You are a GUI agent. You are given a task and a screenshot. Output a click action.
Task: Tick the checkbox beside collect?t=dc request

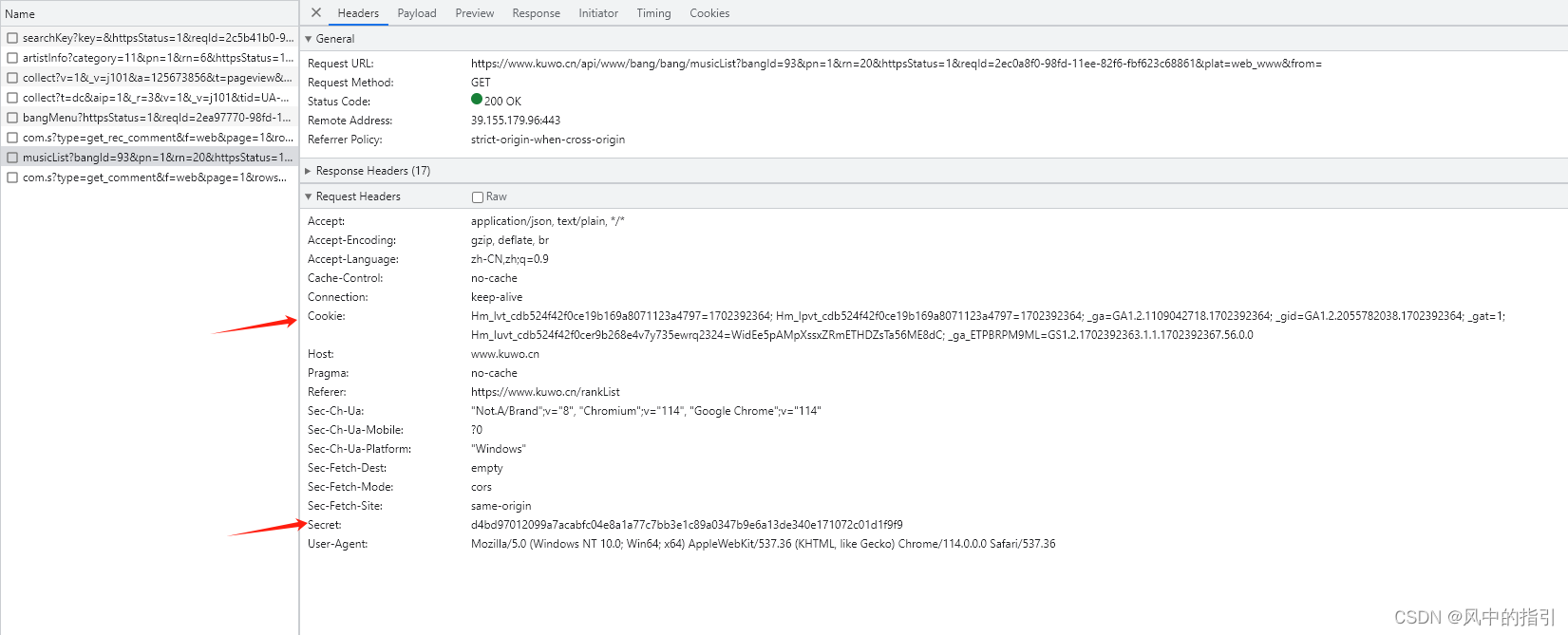(12, 98)
